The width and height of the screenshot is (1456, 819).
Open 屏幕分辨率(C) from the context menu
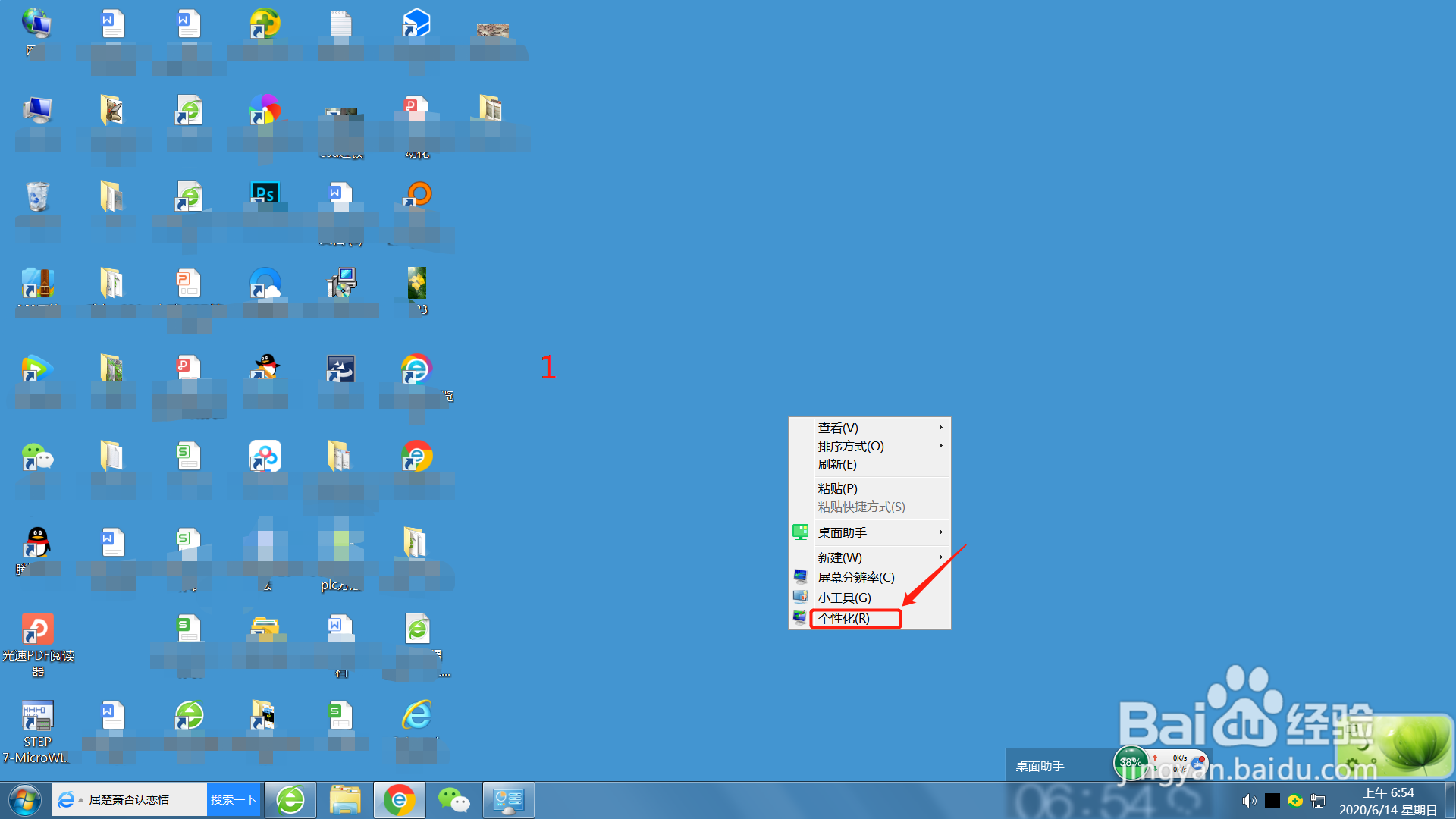(855, 578)
